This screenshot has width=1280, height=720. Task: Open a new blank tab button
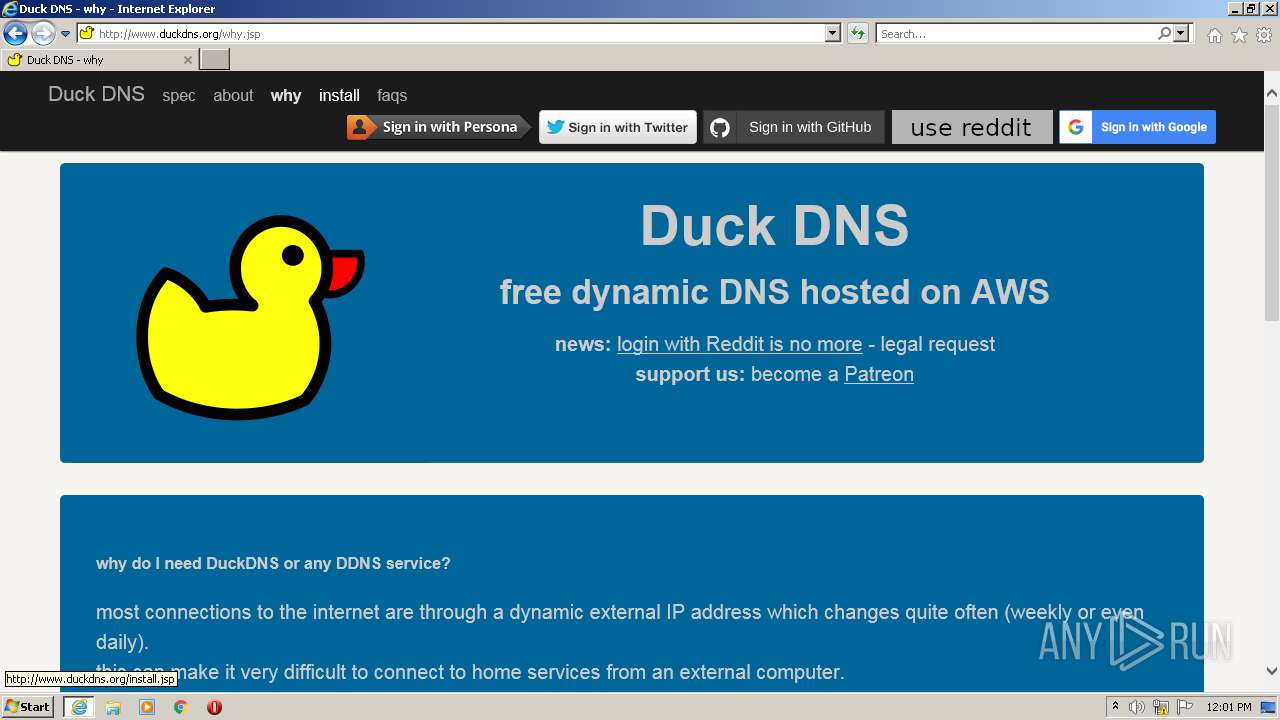tap(215, 60)
